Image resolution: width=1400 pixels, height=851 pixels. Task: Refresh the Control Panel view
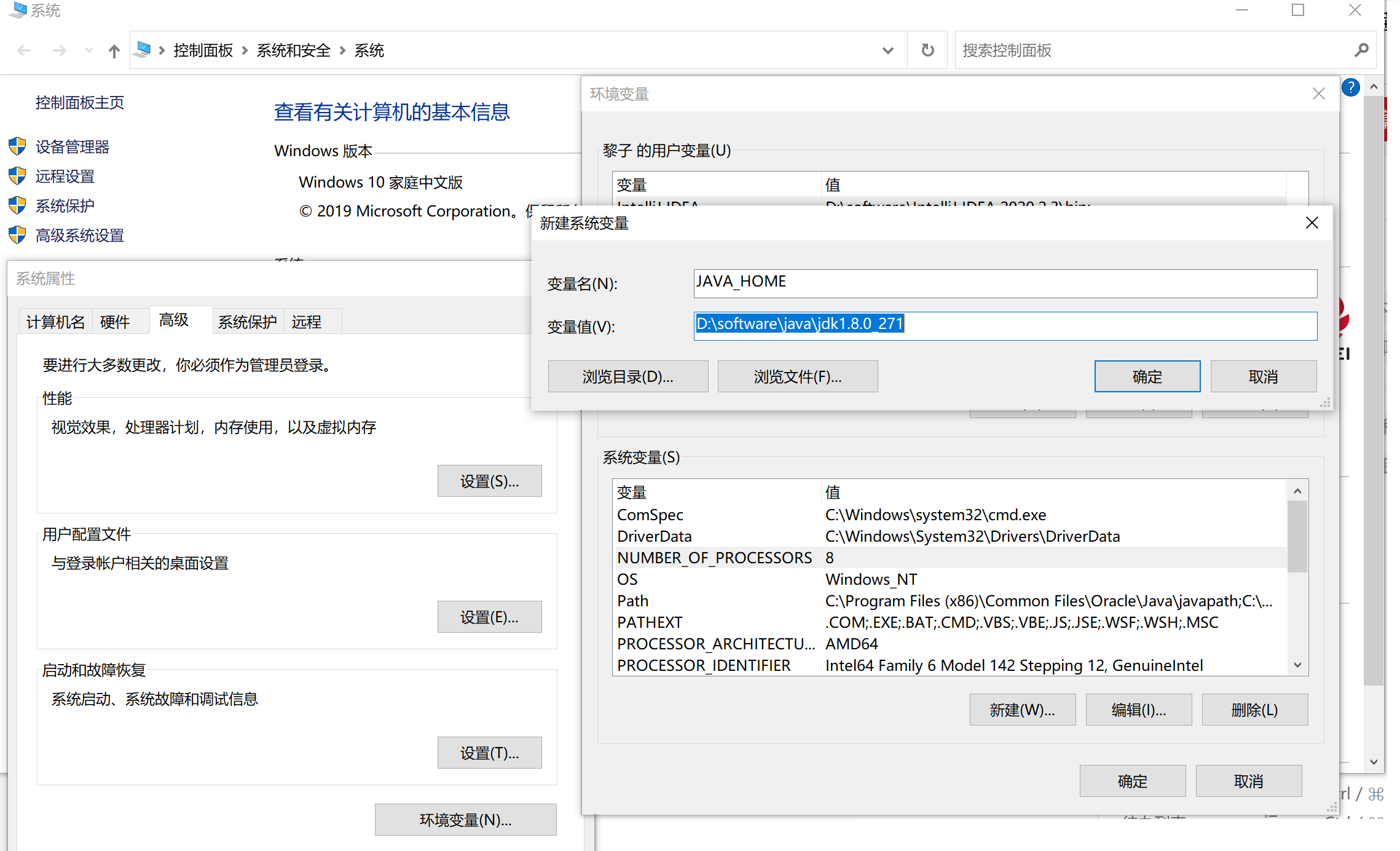click(x=927, y=50)
